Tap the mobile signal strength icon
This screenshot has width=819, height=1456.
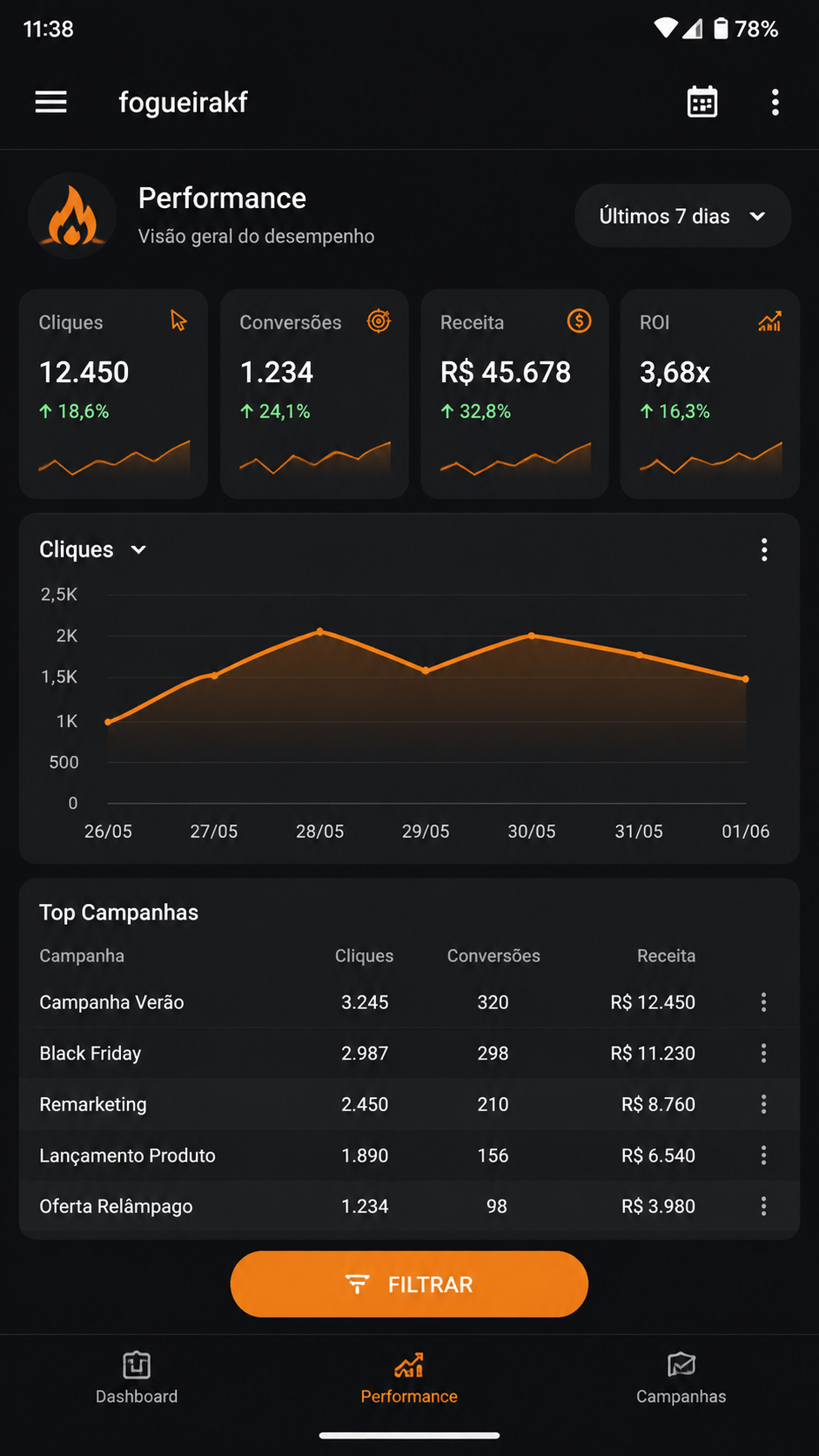click(693, 29)
